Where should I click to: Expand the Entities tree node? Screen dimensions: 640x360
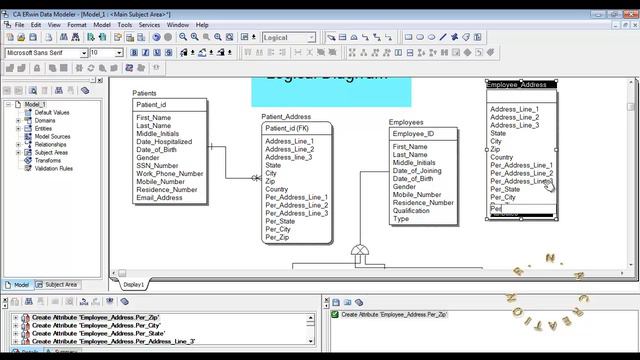(x=18, y=129)
